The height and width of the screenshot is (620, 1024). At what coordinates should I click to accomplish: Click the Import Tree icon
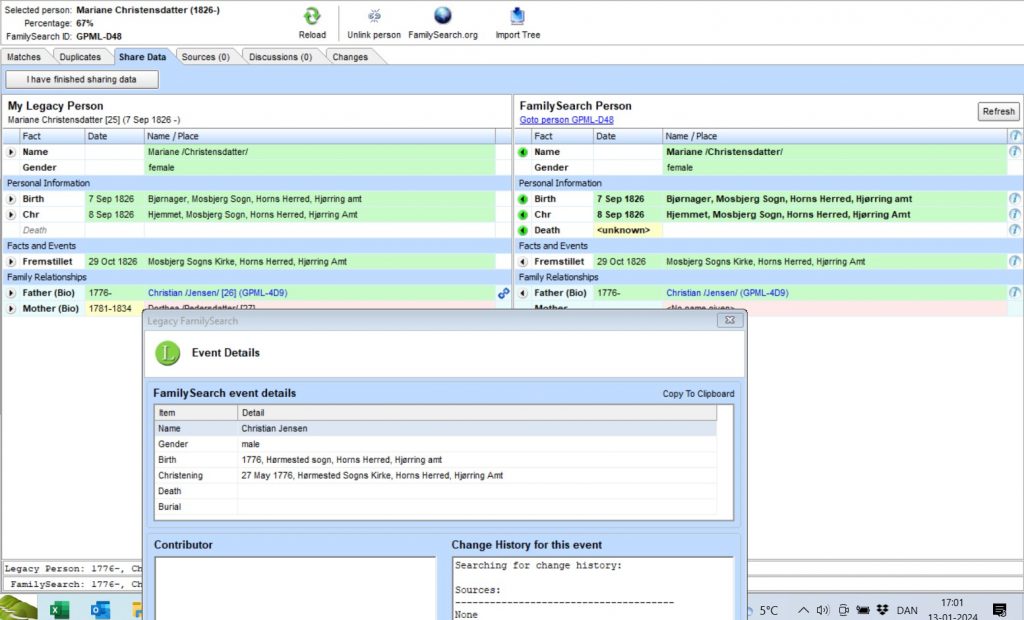518,16
